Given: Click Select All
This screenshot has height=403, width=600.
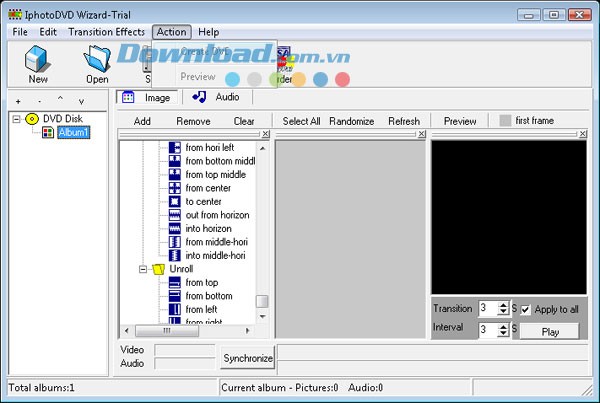Looking at the screenshot, I should tap(301, 121).
